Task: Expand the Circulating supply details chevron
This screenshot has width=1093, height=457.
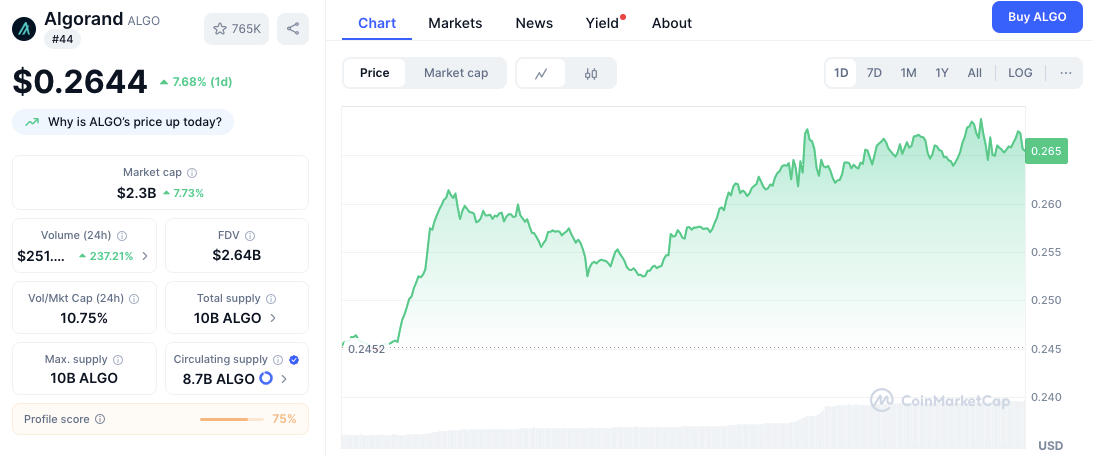Action: pos(284,379)
